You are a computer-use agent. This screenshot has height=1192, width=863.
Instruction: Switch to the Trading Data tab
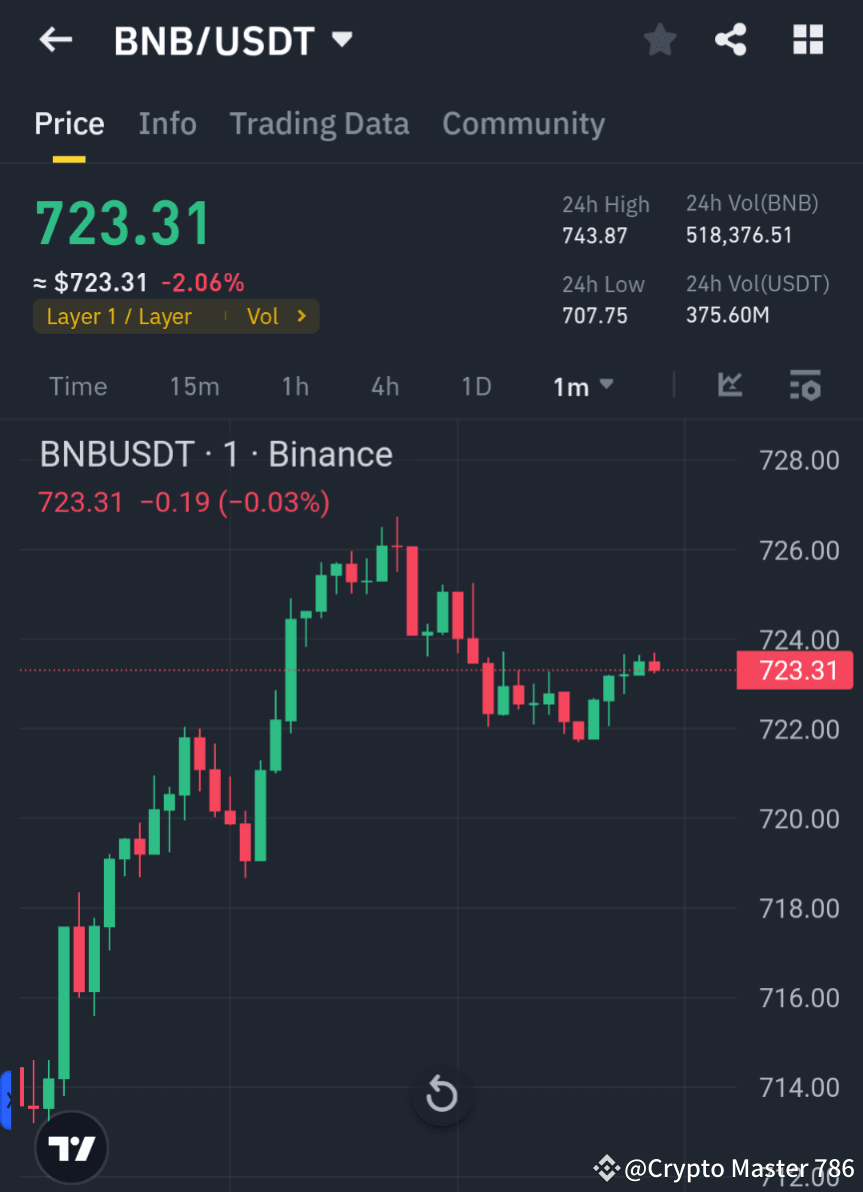point(319,123)
